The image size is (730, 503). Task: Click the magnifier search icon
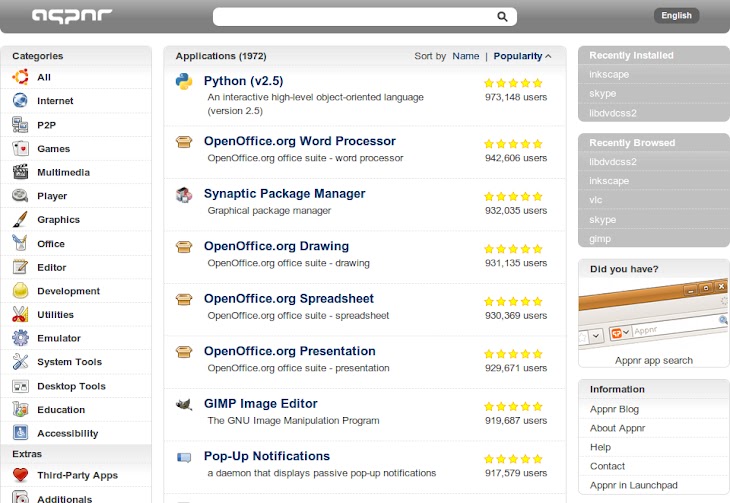click(502, 17)
